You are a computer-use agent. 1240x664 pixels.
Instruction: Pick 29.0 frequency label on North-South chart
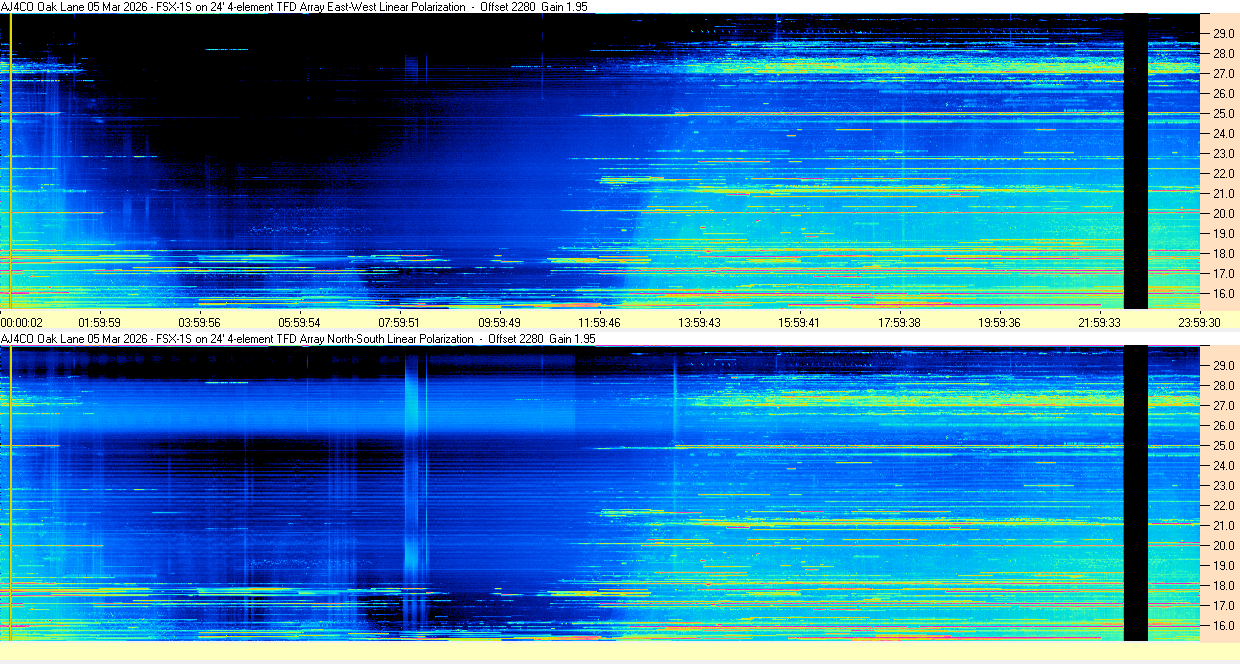coord(1223,366)
